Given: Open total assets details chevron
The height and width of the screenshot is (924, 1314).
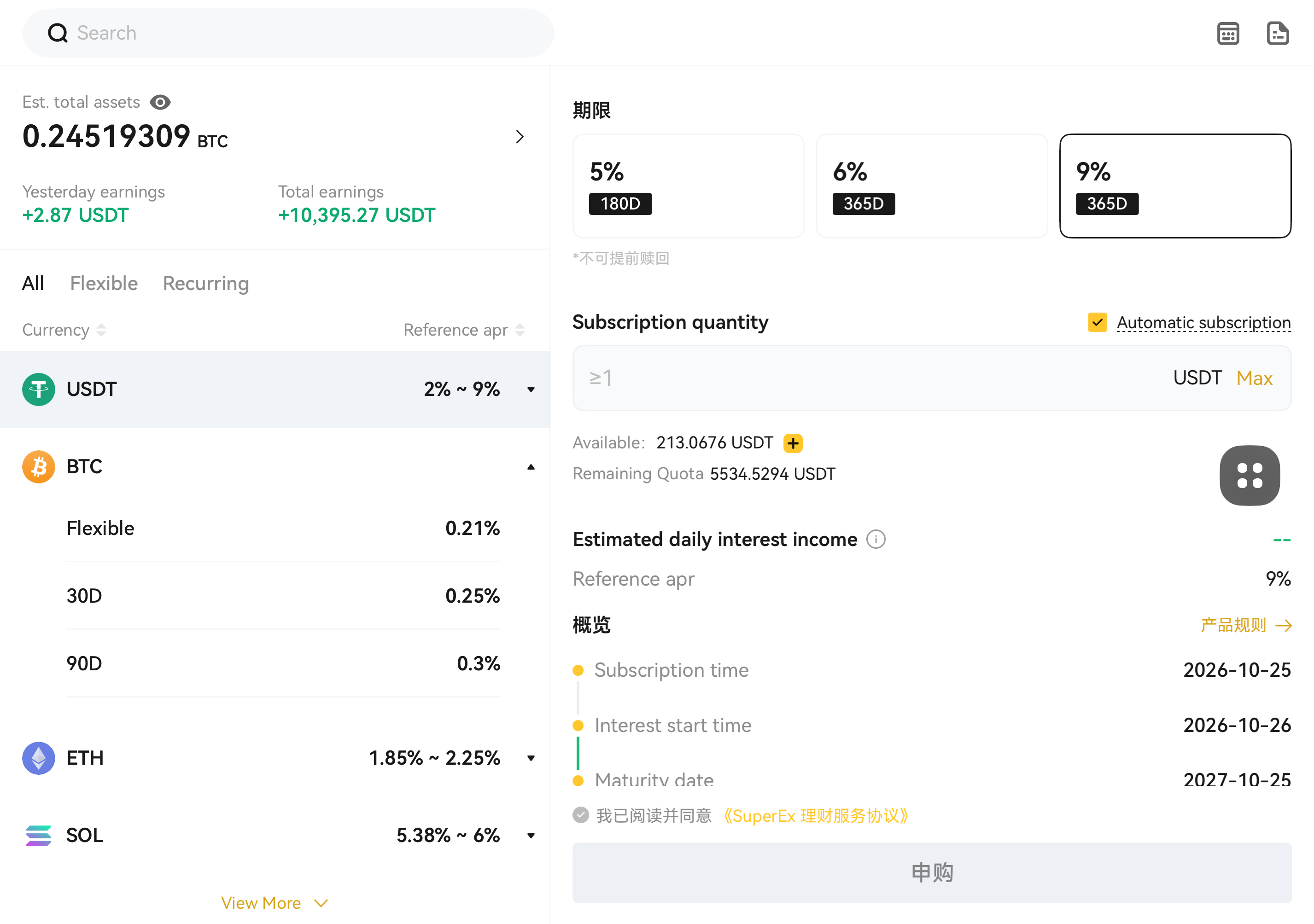Looking at the screenshot, I should click(x=520, y=137).
